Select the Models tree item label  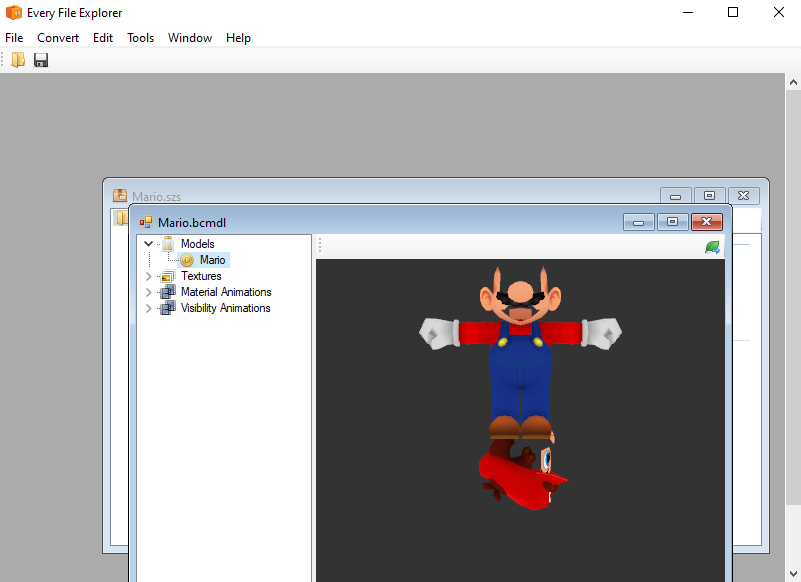(198, 244)
